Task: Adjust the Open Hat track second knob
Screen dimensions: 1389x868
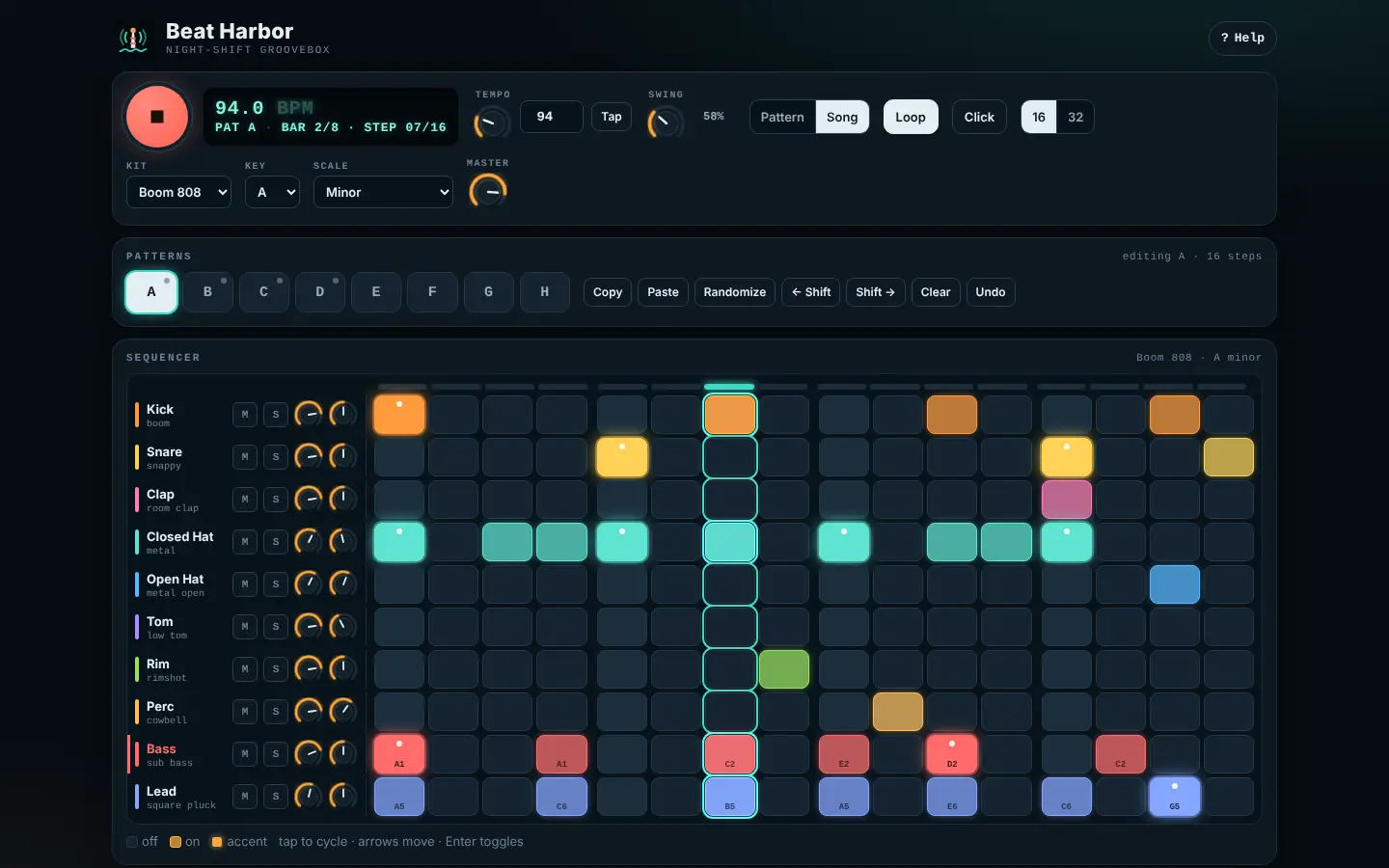Action: coord(342,584)
